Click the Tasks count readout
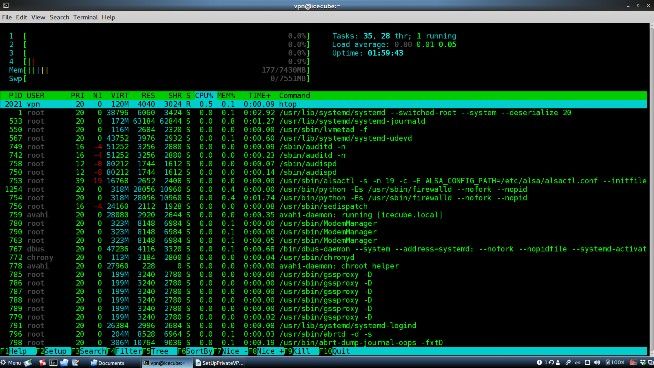 (394, 36)
